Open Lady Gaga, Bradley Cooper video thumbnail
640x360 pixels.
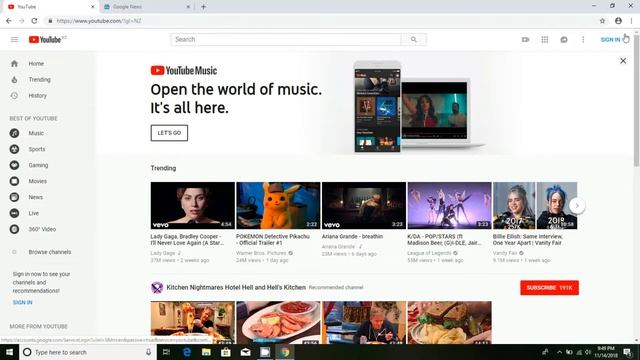pos(193,205)
